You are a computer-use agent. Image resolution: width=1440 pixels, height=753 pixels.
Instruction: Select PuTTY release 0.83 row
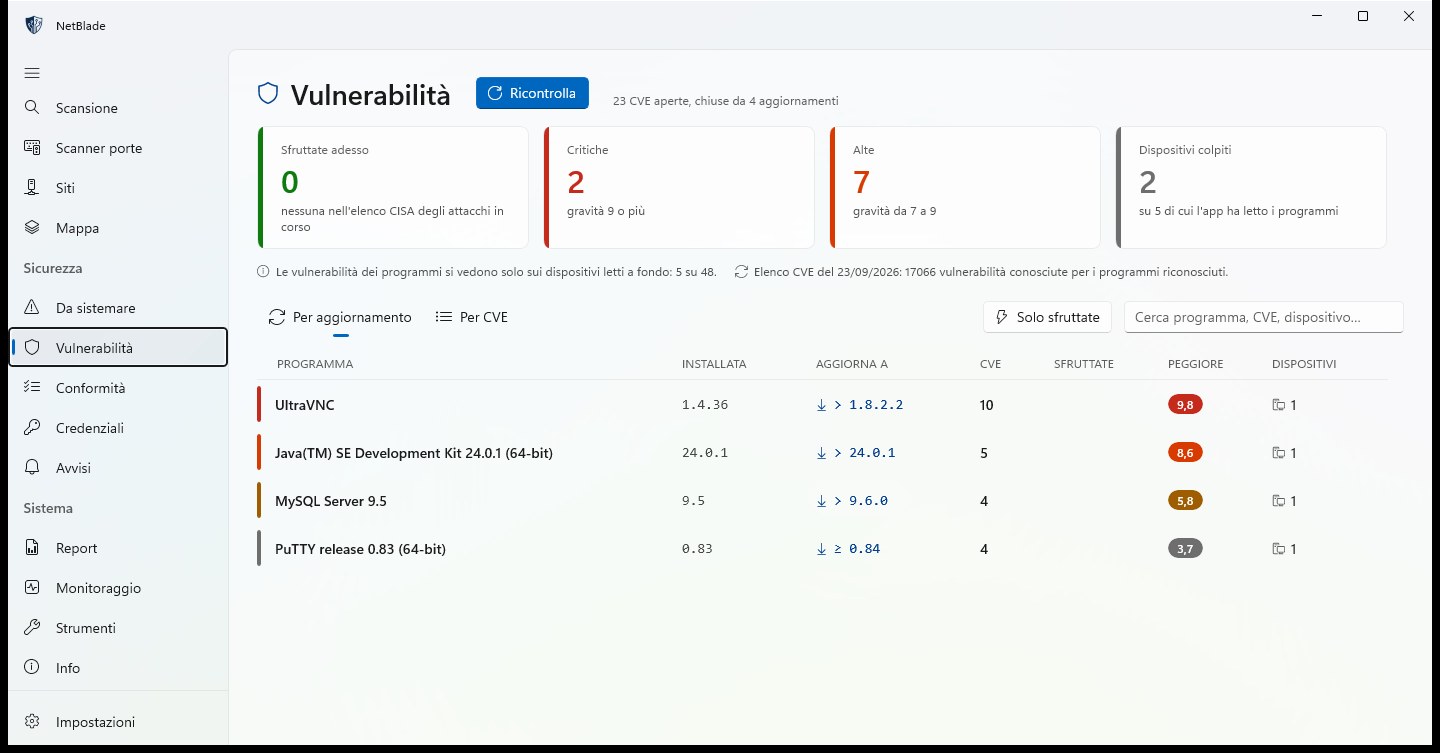tap(822, 549)
